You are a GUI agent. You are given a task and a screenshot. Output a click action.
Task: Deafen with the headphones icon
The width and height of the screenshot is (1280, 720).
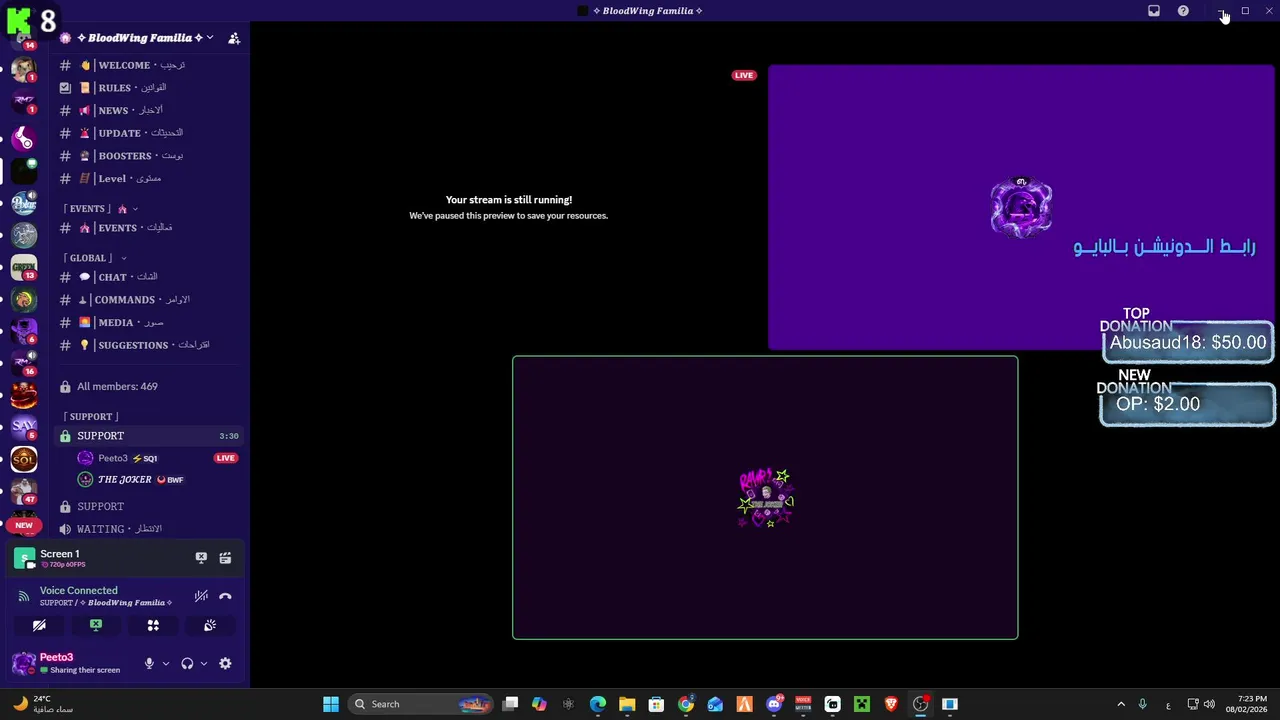click(x=187, y=663)
